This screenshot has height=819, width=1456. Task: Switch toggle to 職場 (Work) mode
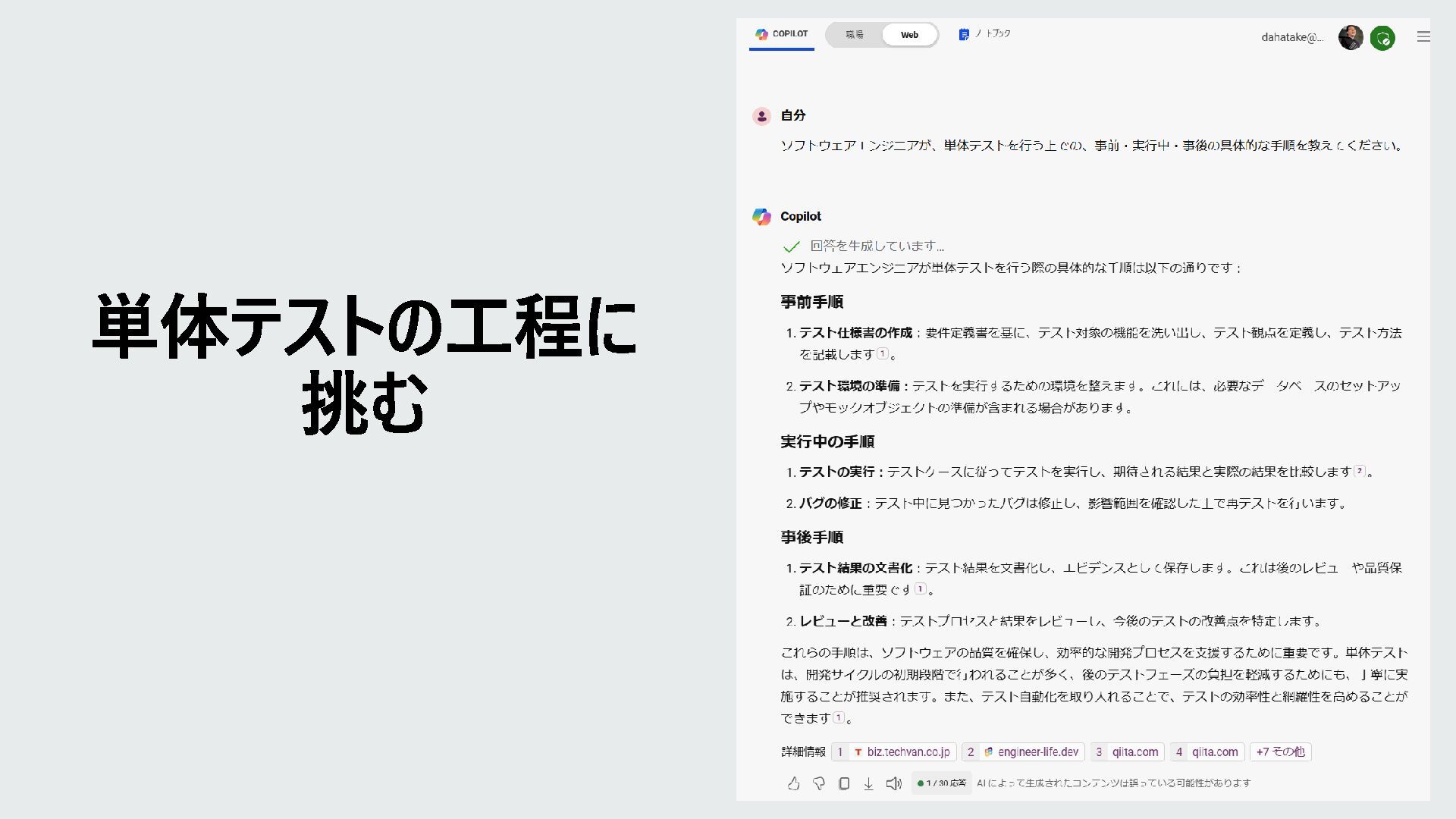tap(855, 35)
